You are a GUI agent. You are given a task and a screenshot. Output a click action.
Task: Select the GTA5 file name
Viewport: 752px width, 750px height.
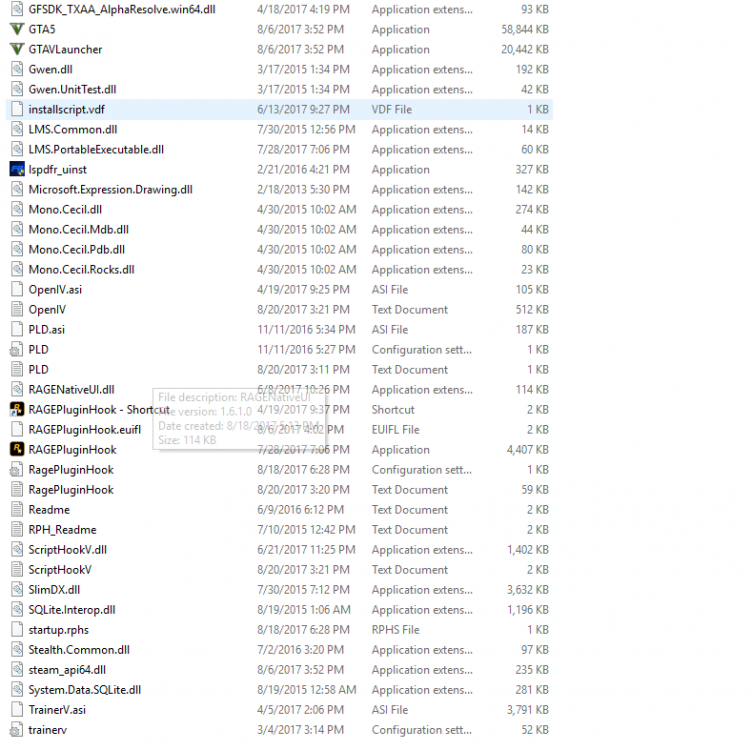[42, 29]
